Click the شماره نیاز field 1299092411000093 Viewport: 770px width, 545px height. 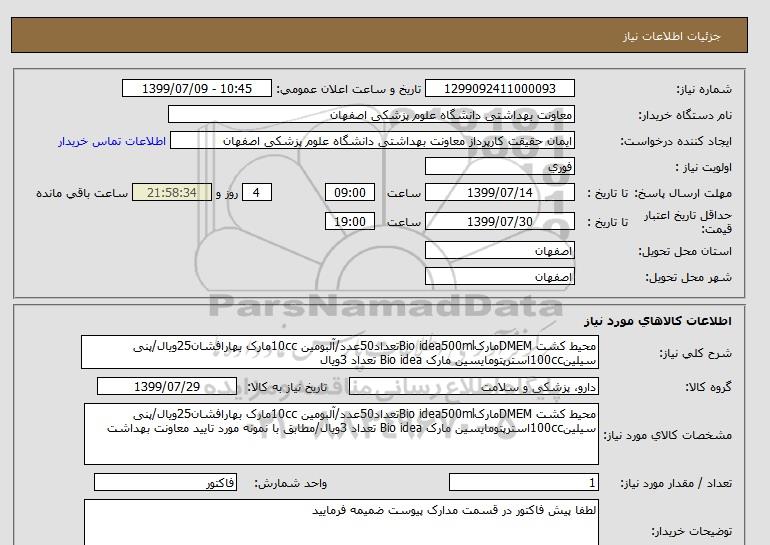tap(499, 88)
